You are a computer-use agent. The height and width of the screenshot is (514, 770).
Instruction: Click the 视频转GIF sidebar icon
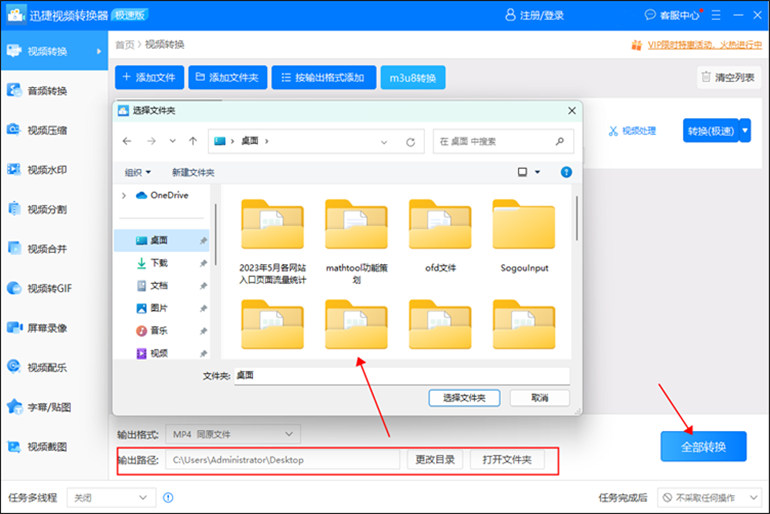pyautogui.click(x=14, y=288)
